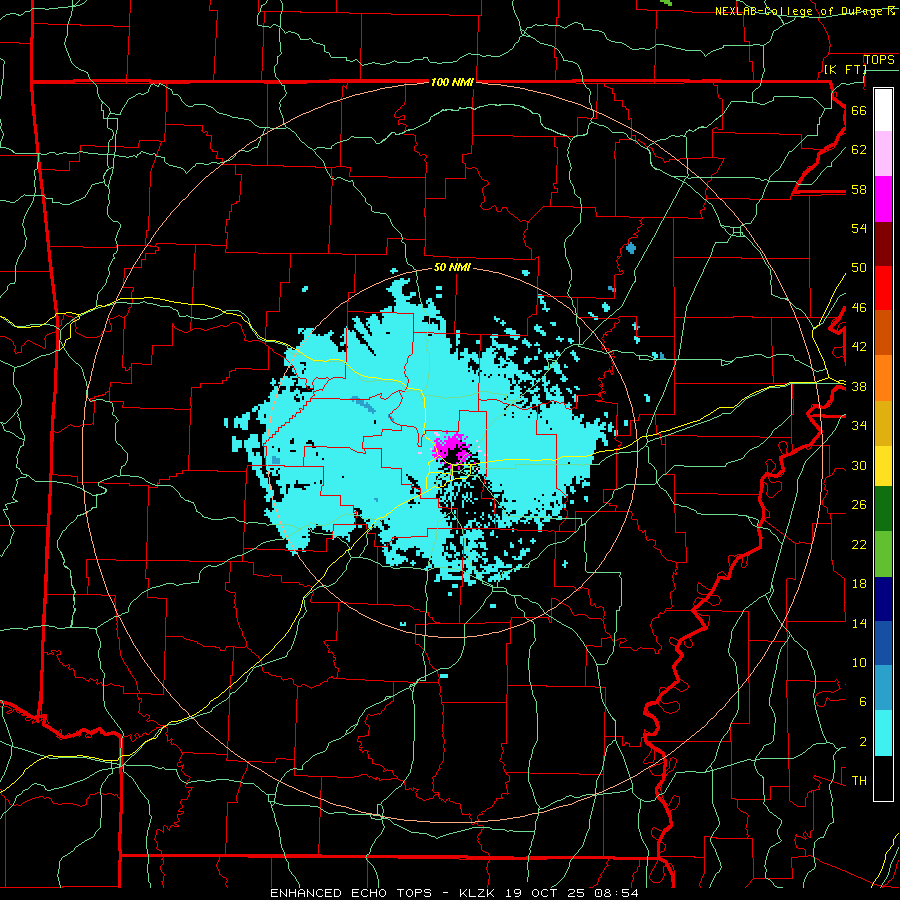The height and width of the screenshot is (900, 900).
Task: Click the legend value "34"
Action: 859,425
